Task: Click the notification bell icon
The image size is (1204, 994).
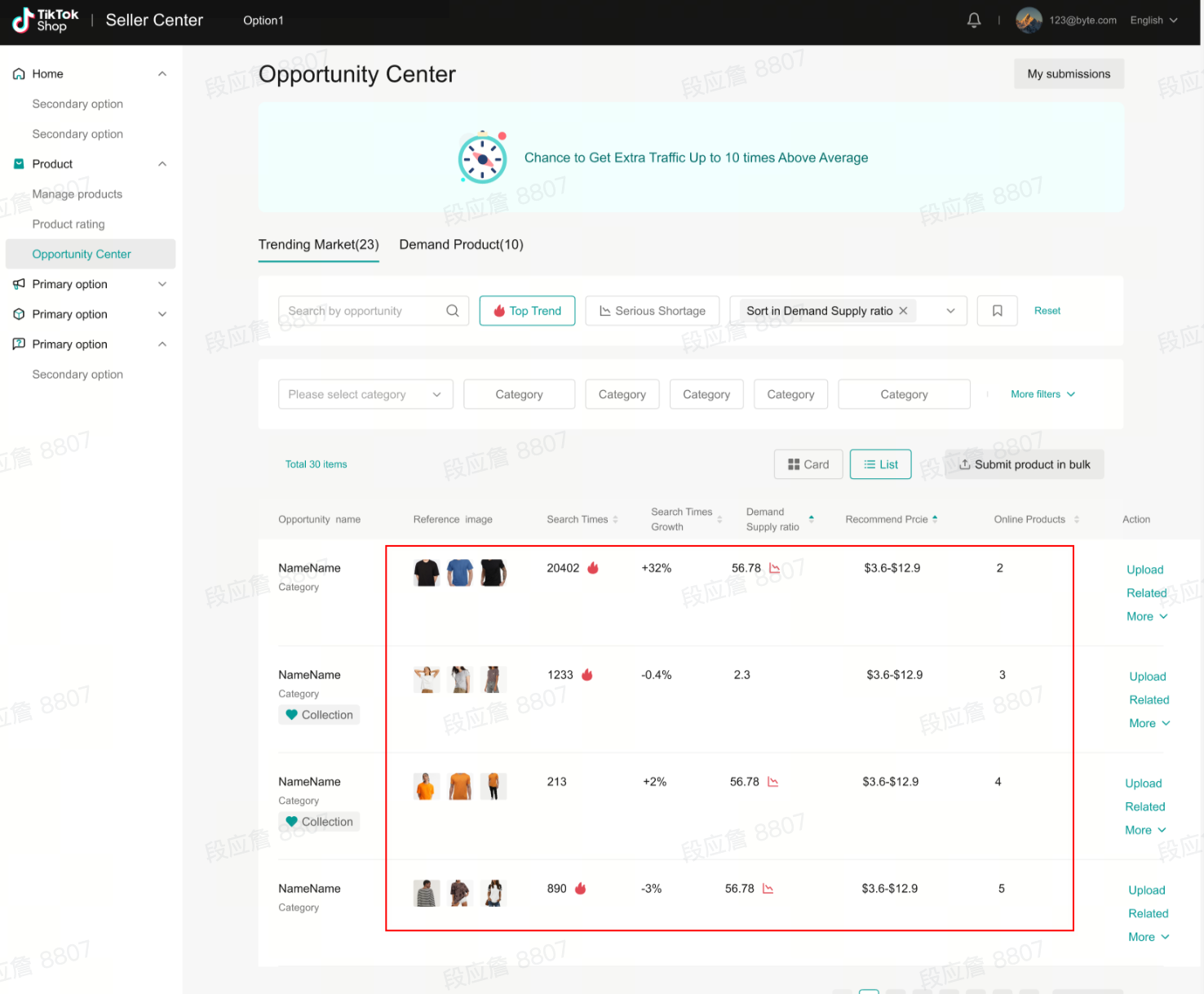Action: pos(973,20)
